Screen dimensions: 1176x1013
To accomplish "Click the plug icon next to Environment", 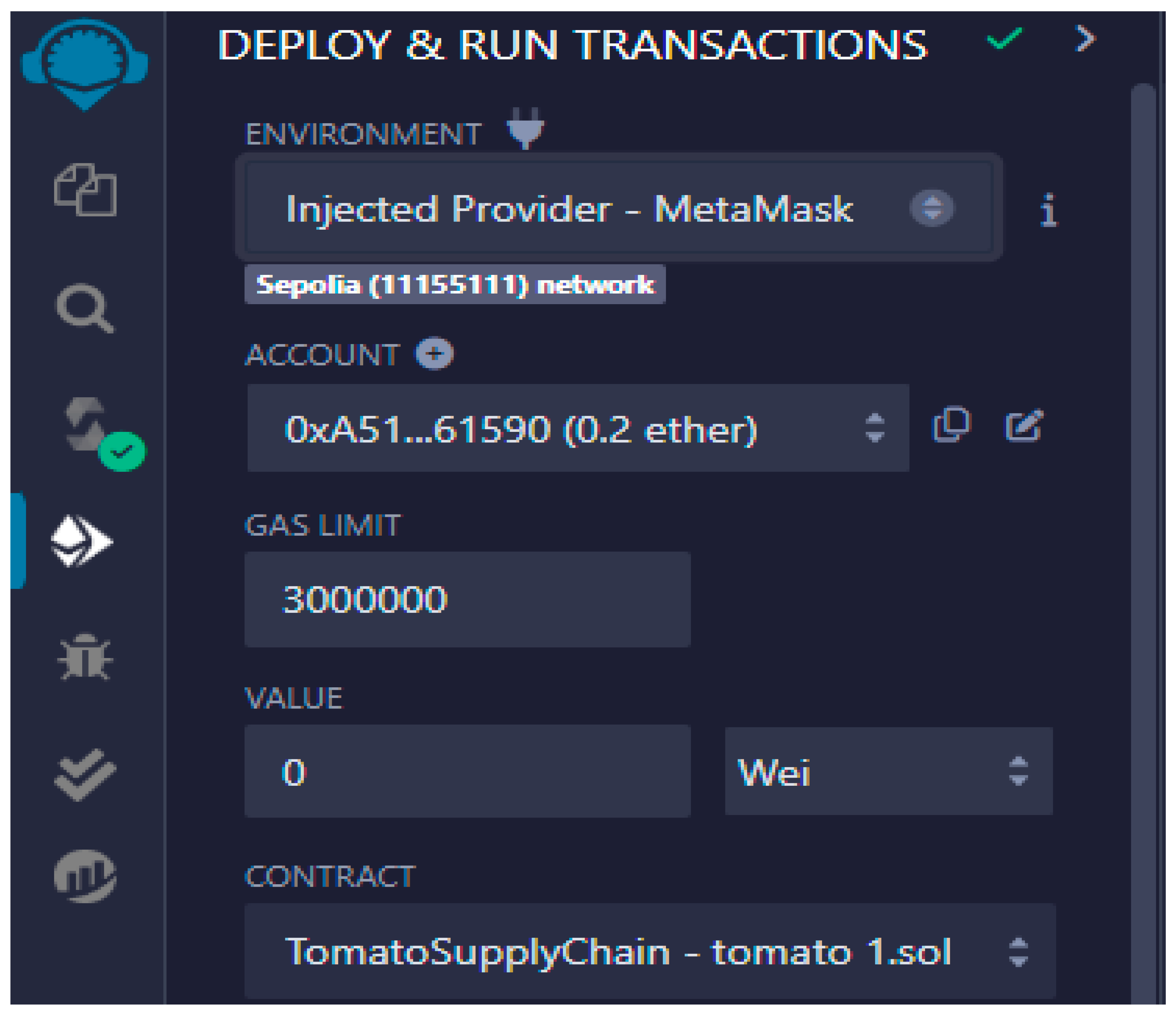I will click(526, 128).
